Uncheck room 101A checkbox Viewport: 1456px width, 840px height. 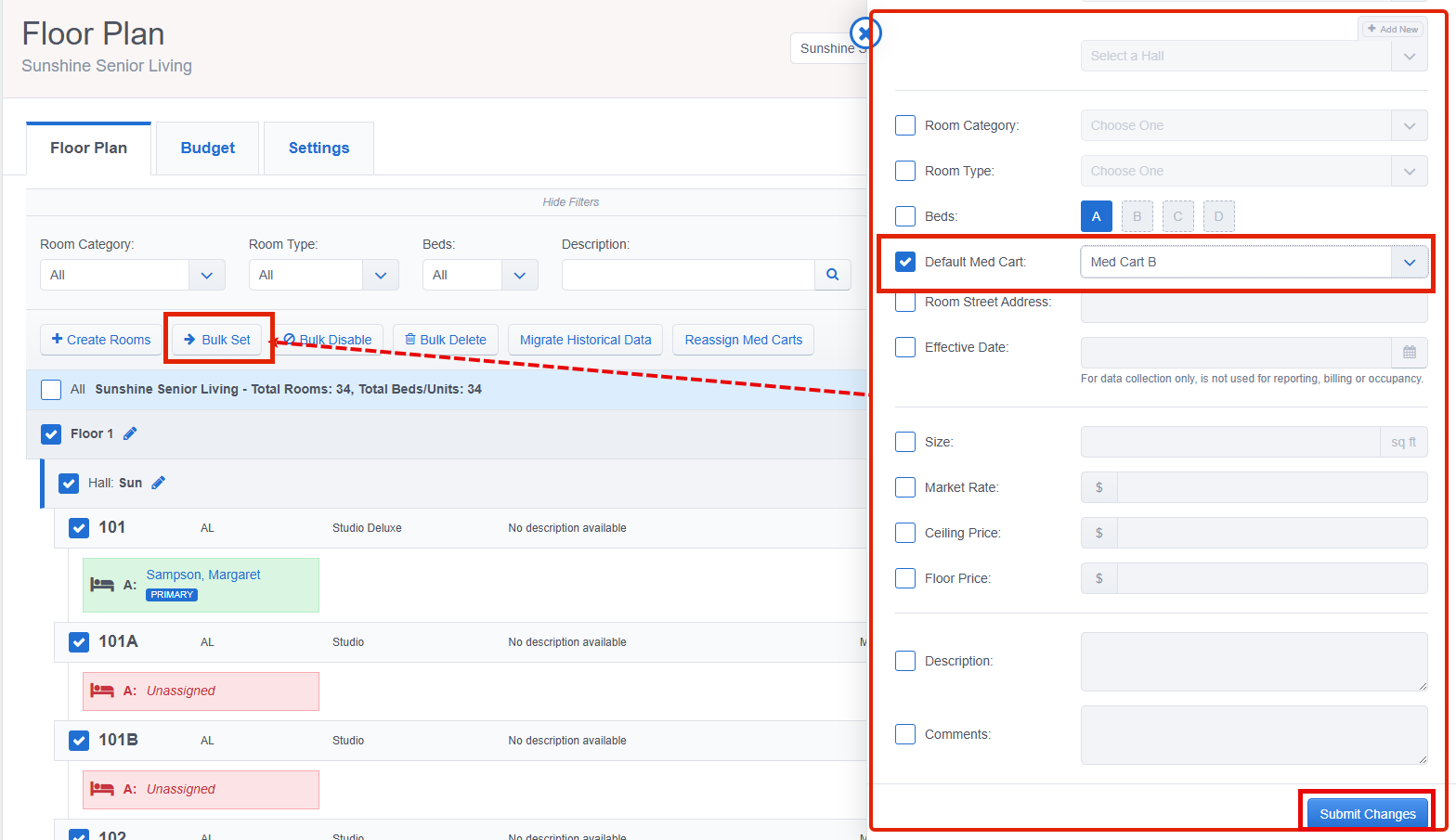[79, 641]
